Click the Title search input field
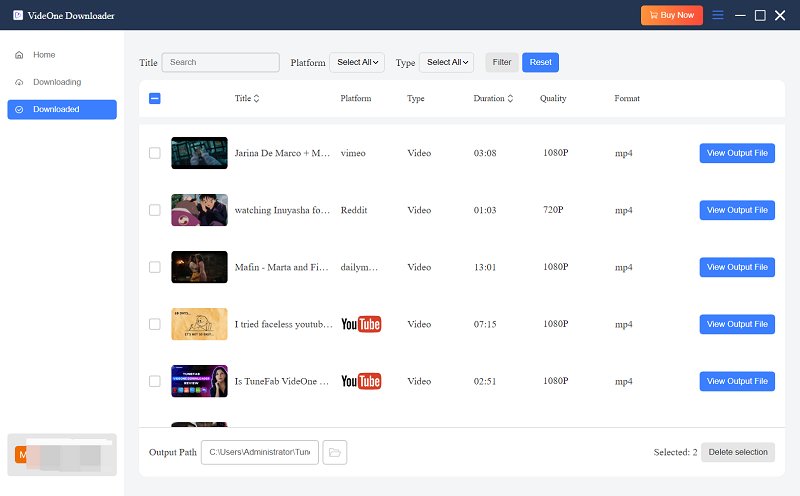 click(x=221, y=62)
